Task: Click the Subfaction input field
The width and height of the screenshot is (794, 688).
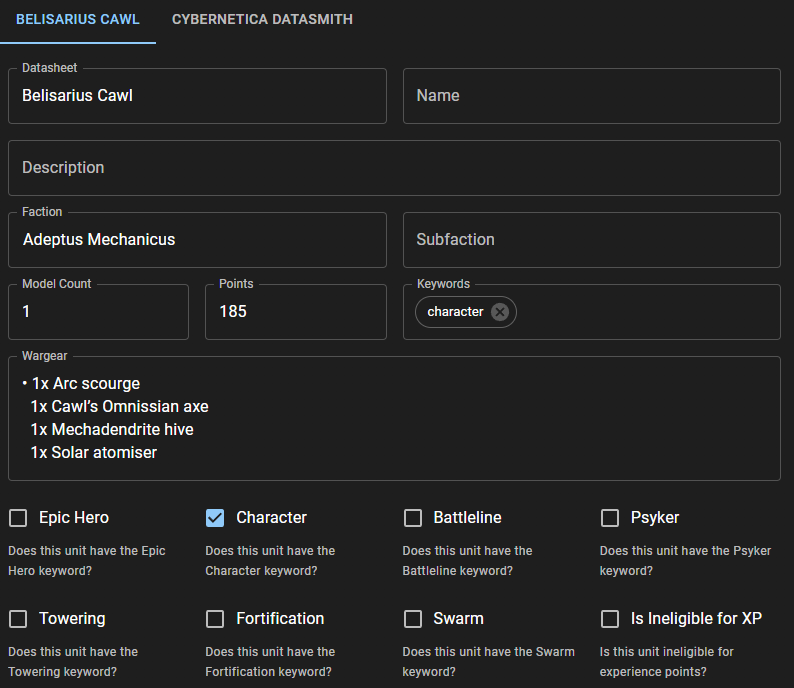Action: pos(591,240)
